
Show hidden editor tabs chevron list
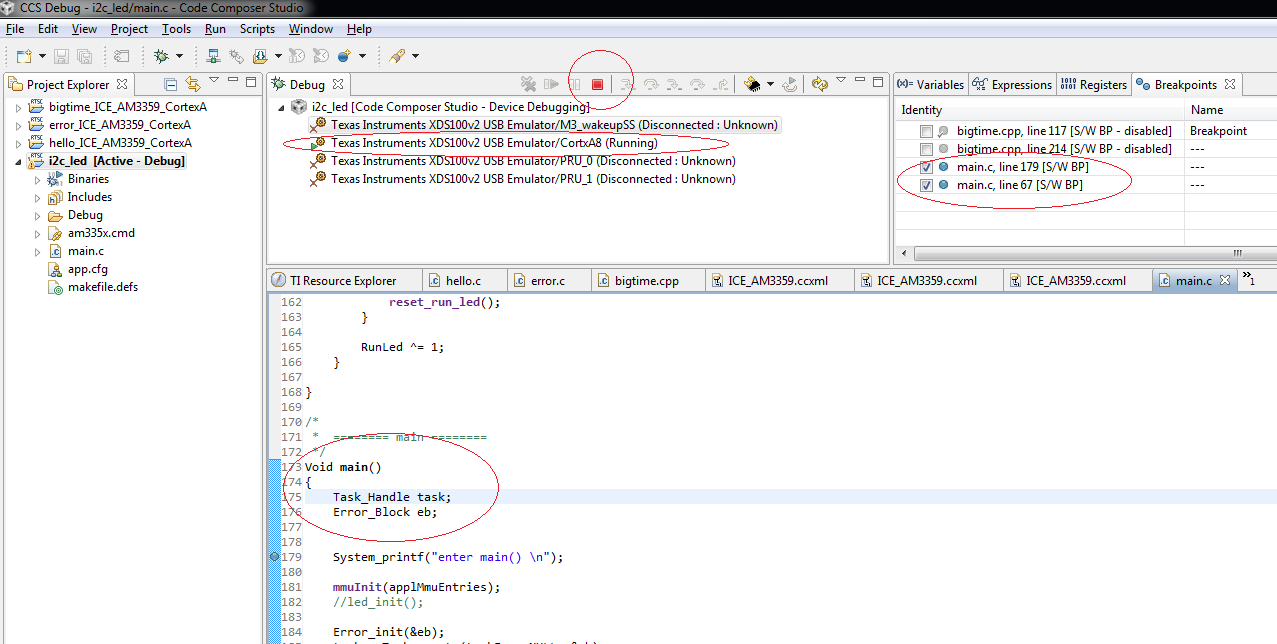1247,281
